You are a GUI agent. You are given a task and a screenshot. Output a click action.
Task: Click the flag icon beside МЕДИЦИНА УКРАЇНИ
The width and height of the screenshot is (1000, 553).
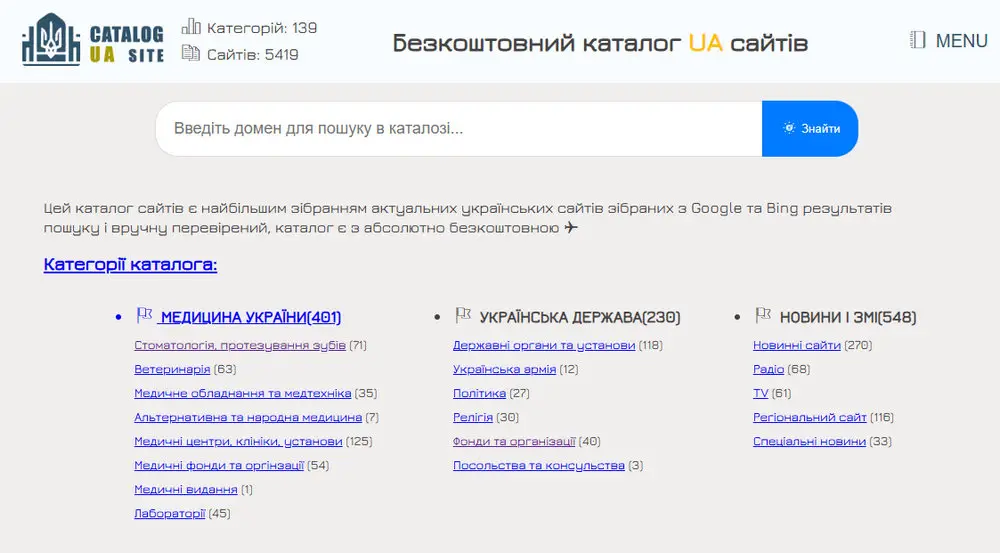[x=145, y=314]
